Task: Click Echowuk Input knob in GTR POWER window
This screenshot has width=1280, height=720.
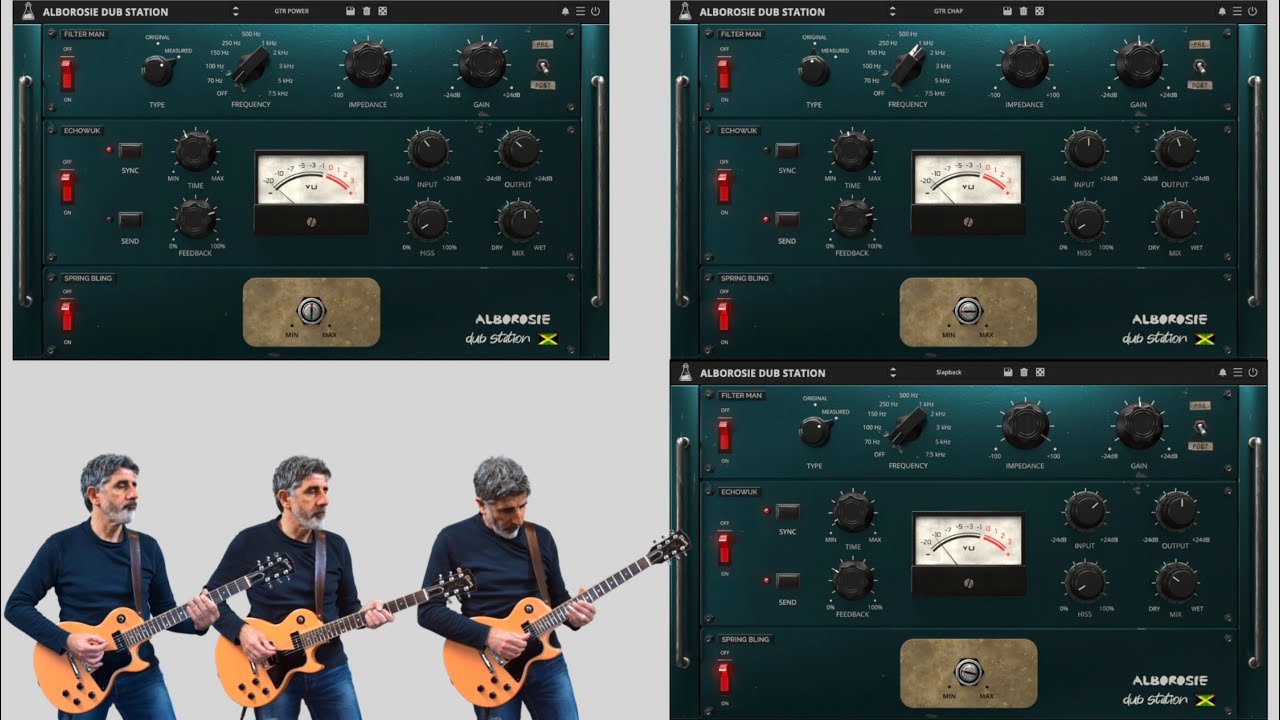Action: 428,150
